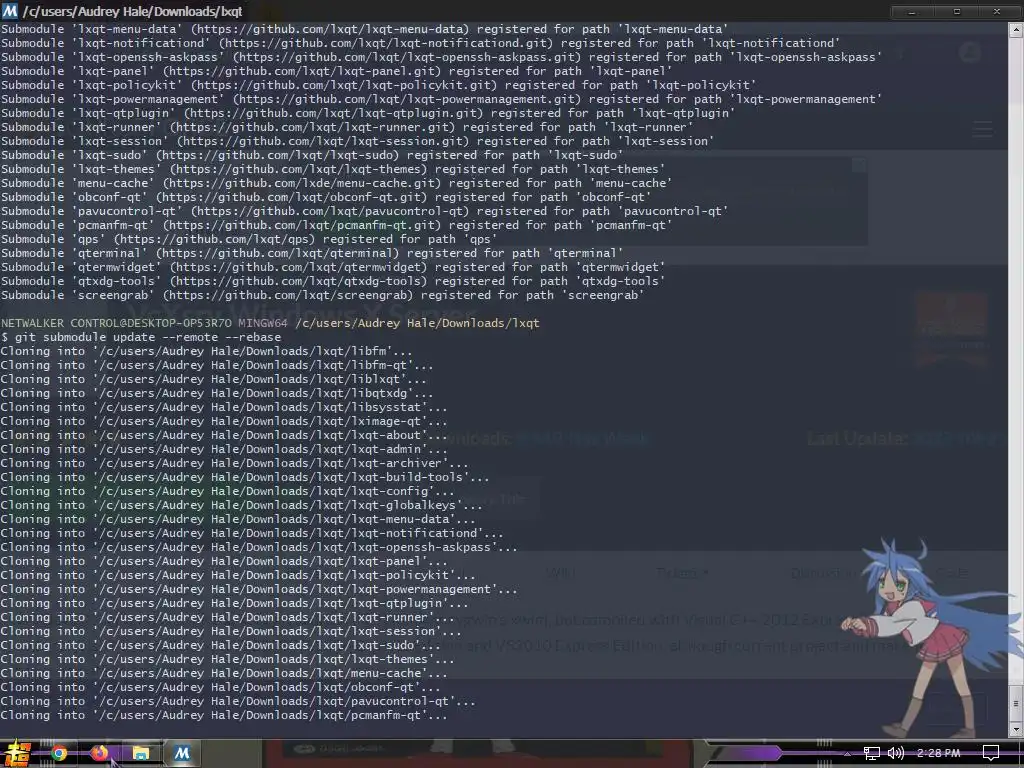This screenshot has height=768, width=1024.
Task: Click the Submodule 'lxqt-notificationd' registered line
Action: pyautogui.click(x=421, y=43)
